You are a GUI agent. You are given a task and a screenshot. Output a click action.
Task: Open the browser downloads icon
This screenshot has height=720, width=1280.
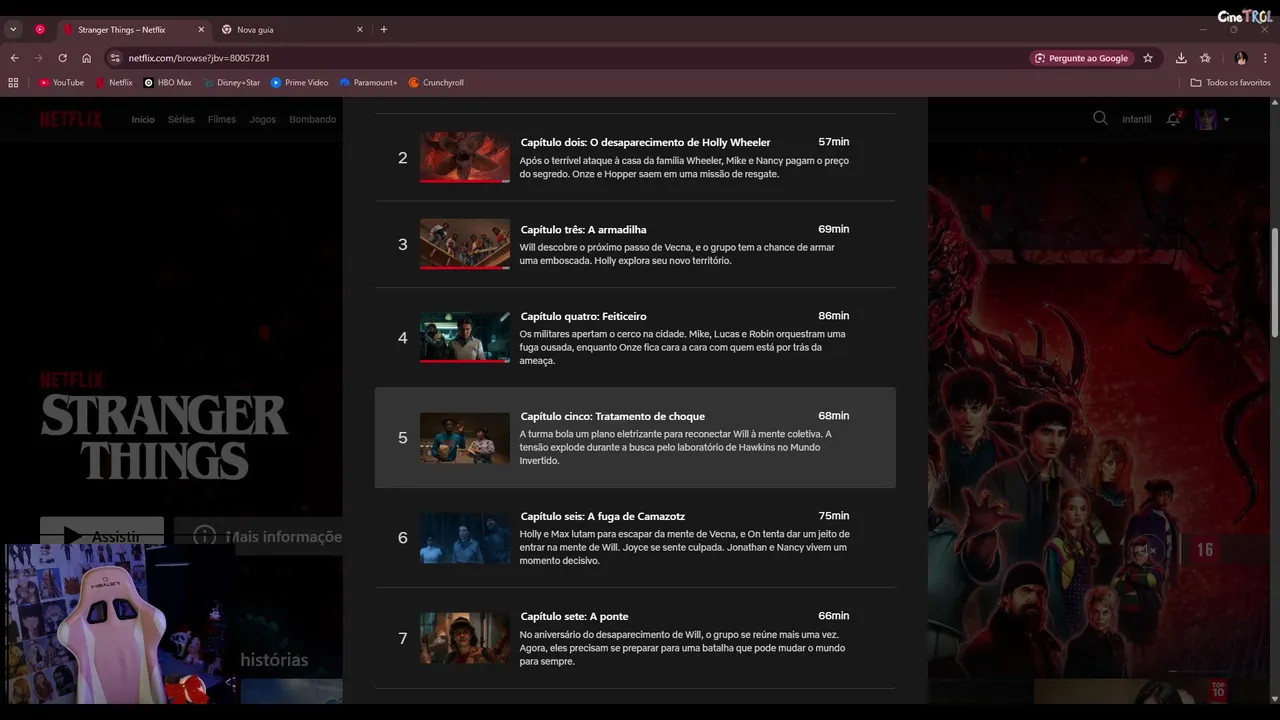pos(1181,58)
